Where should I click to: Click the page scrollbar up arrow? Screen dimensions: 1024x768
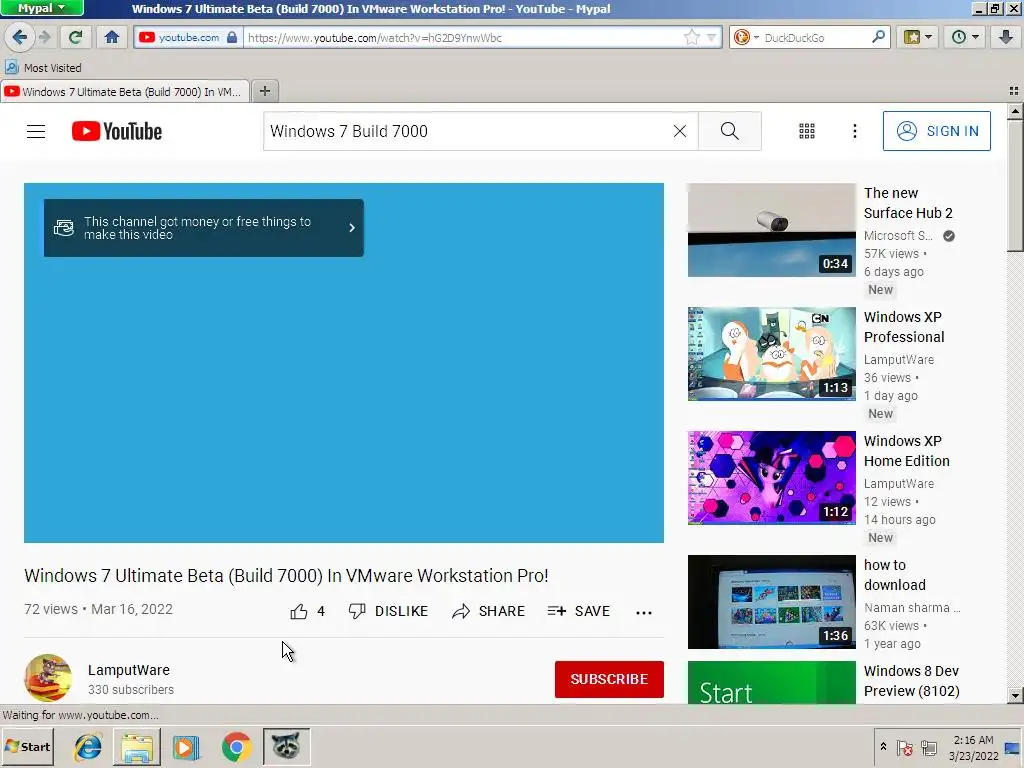pos(1015,112)
